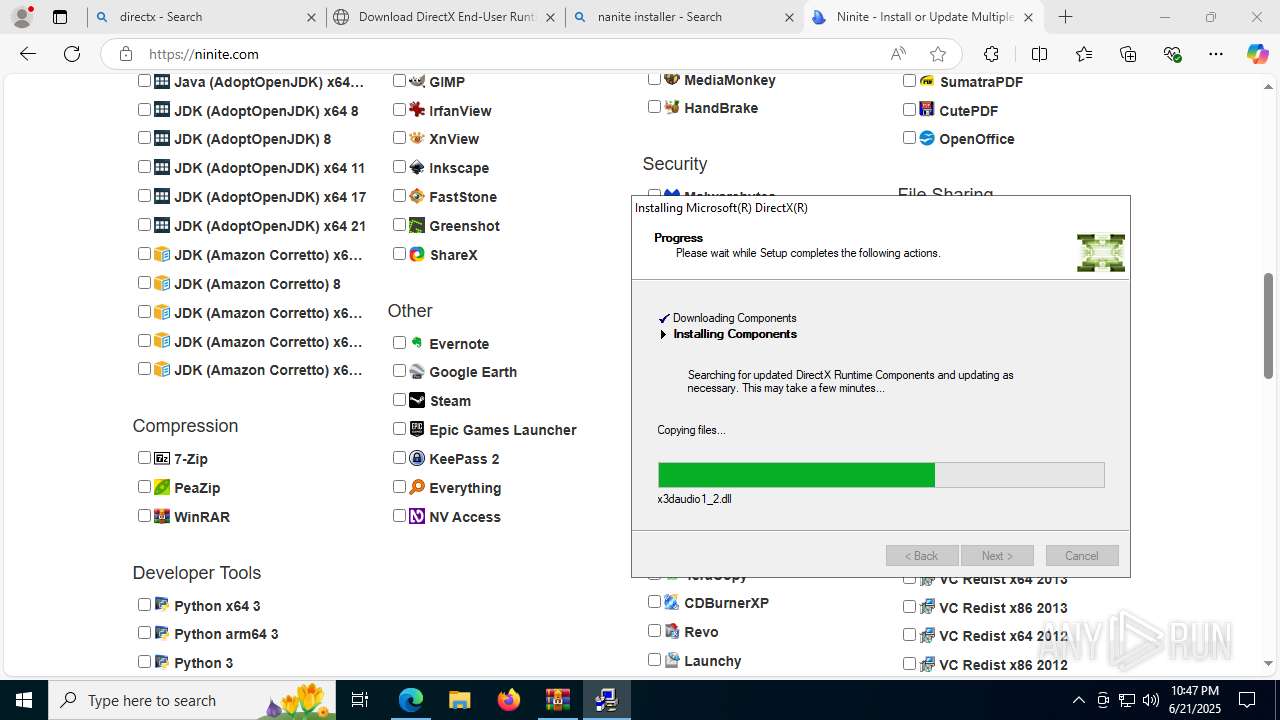The image size is (1280, 720).
Task: Click the Back button in installer
Action: (x=922, y=556)
